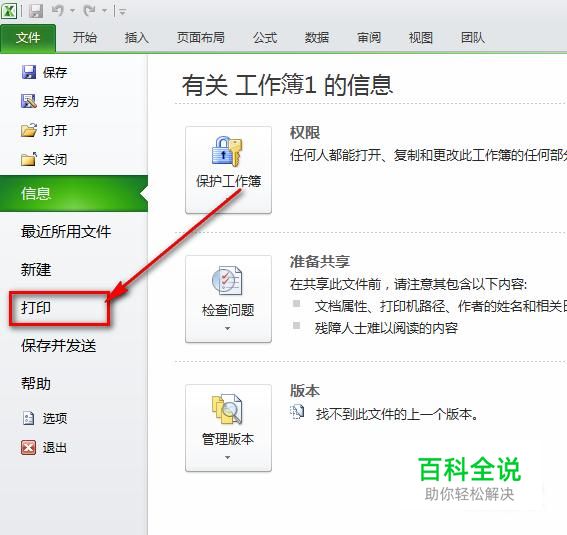The image size is (567, 535).
Task: Choose 新建 in the backstage menu
Action: (36, 270)
